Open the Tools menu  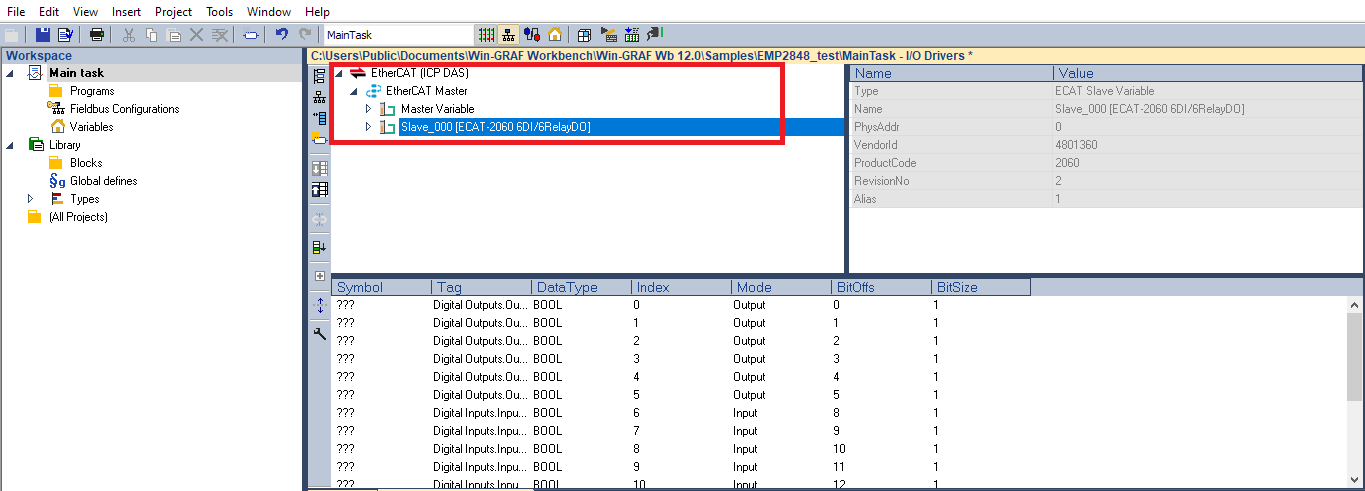(x=220, y=12)
